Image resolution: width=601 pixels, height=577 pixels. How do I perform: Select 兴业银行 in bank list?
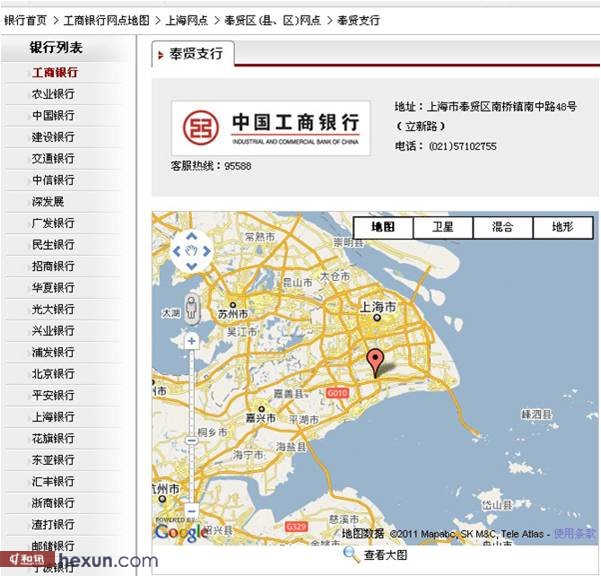coord(53,330)
